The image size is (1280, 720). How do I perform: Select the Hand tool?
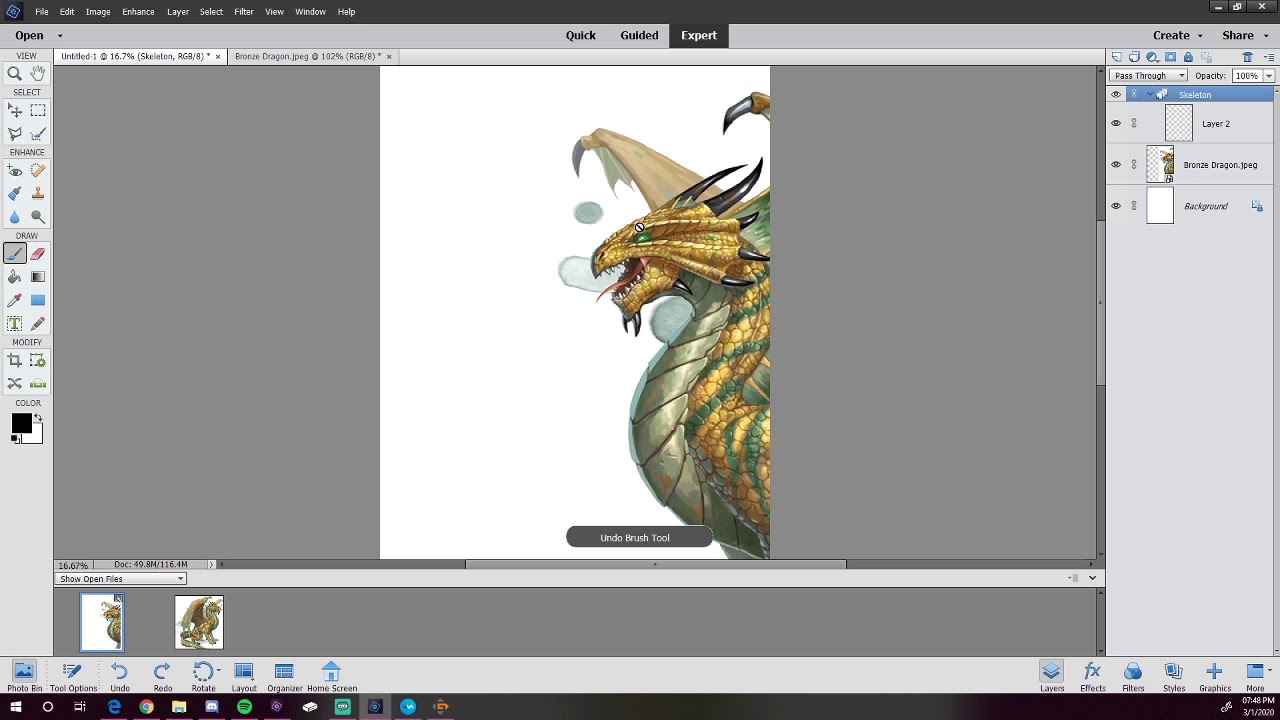point(38,73)
